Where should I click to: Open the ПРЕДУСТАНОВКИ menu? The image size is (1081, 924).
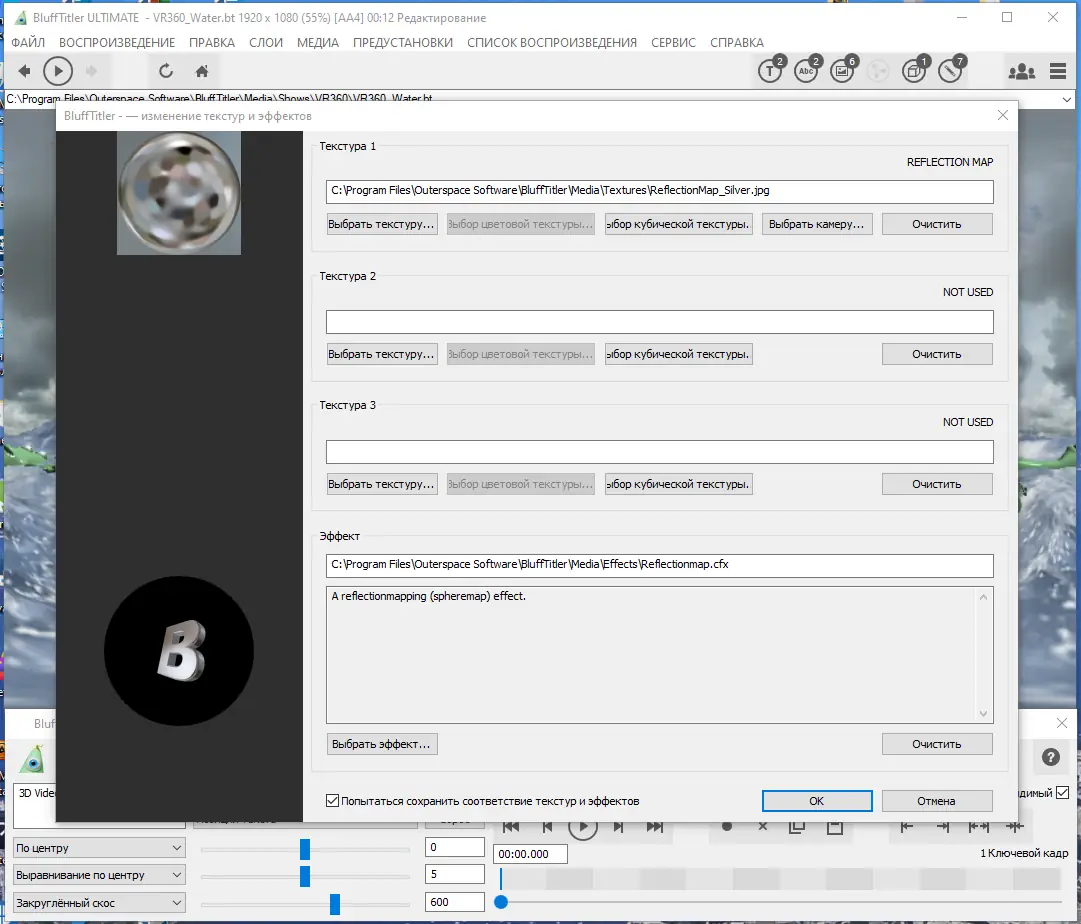click(403, 43)
